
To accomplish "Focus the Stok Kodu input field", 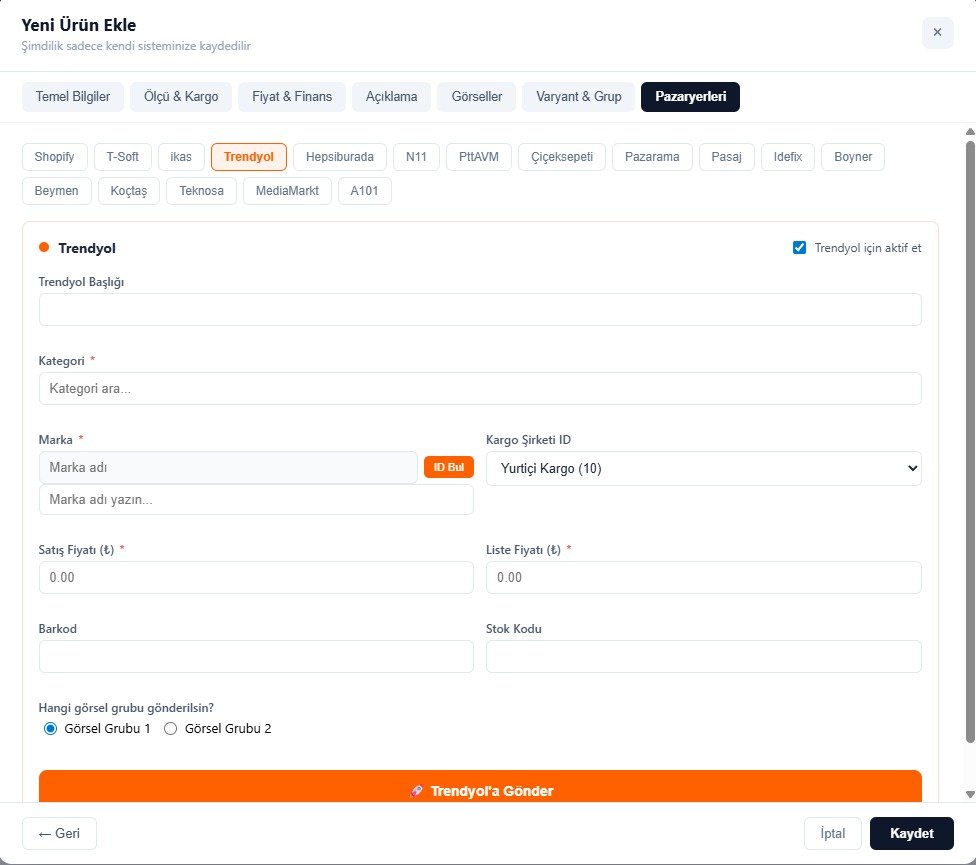I will coord(704,657).
